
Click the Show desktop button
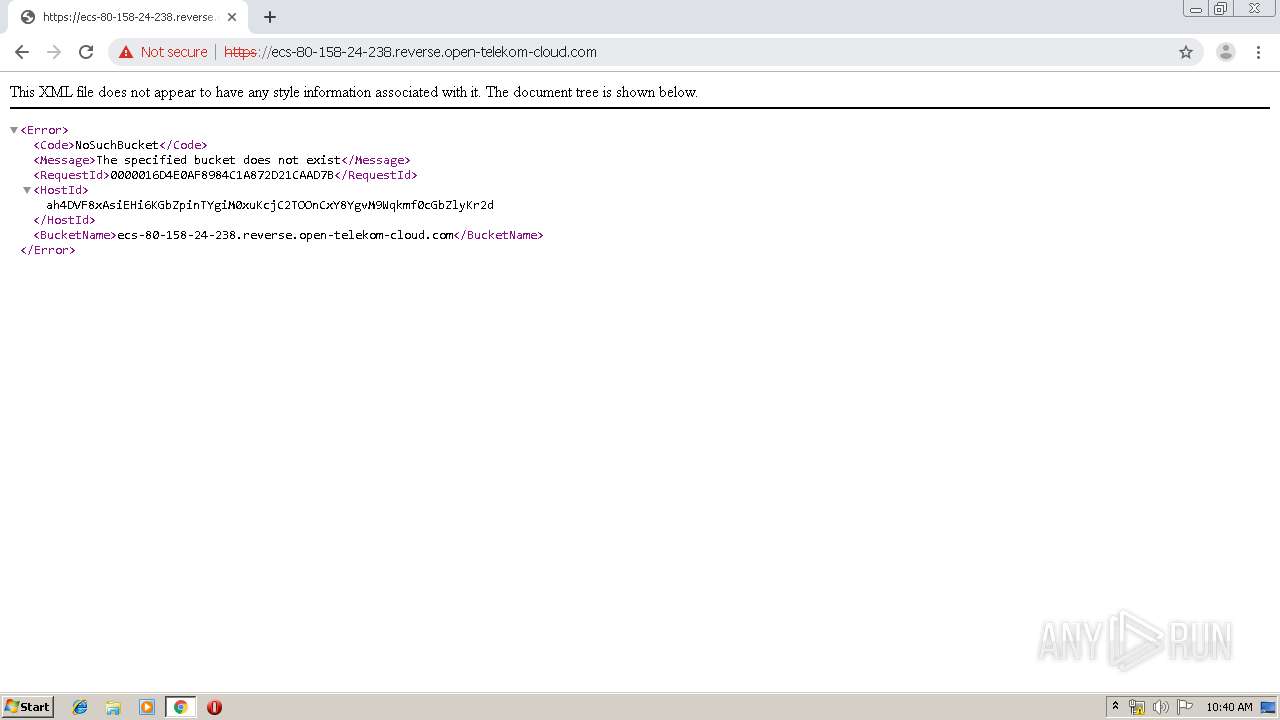[1268, 707]
